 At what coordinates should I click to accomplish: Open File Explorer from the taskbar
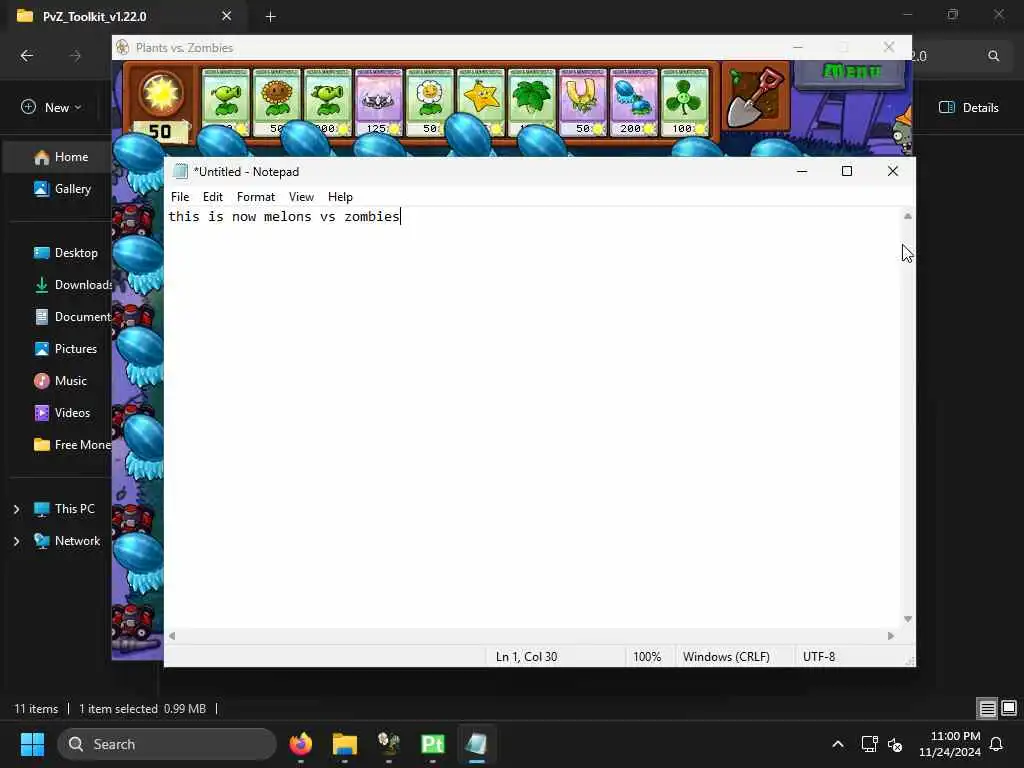(x=344, y=744)
